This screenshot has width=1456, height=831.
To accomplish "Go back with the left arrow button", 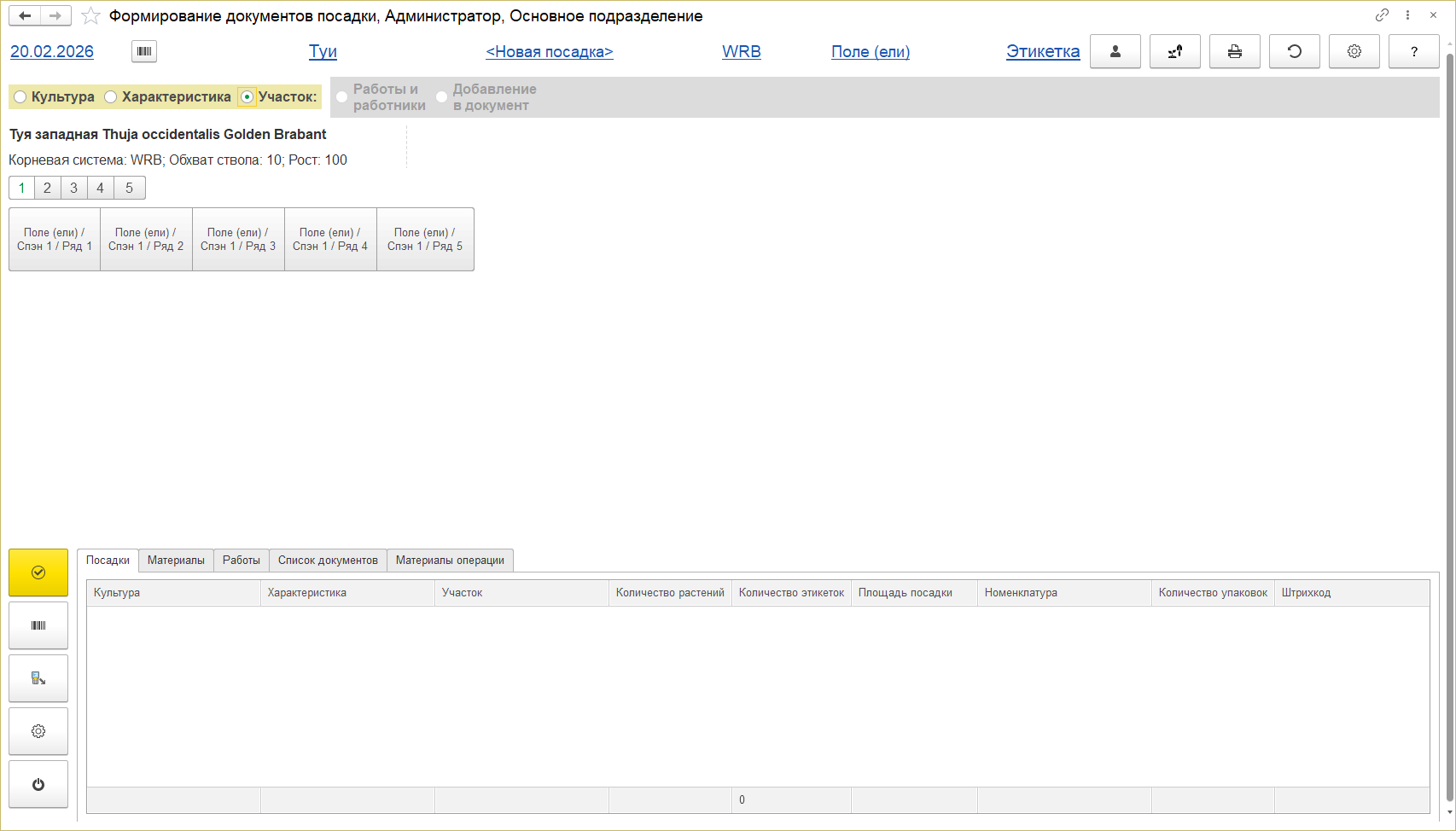I will (x=25, y=15).
